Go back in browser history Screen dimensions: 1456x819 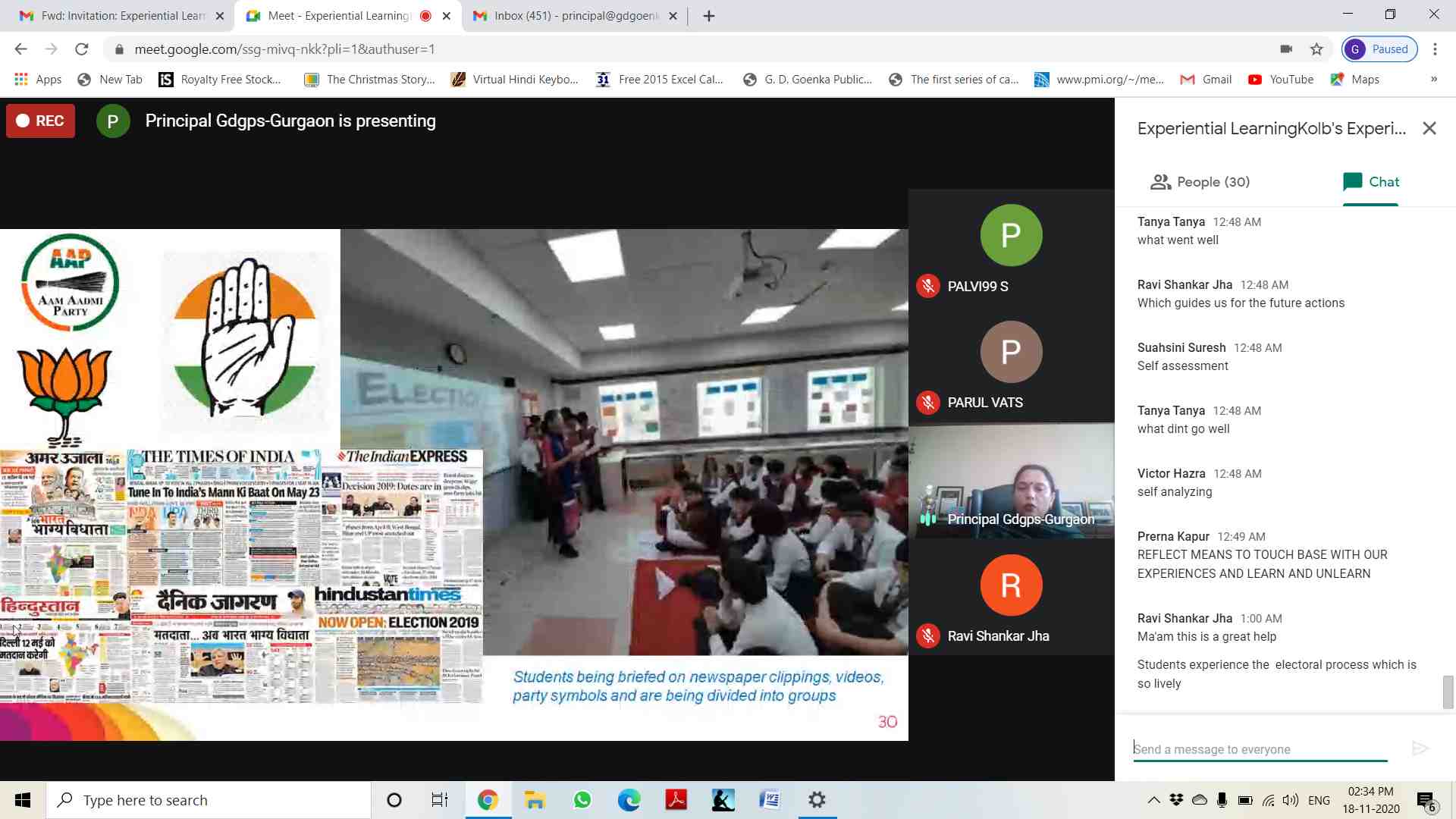(x=20, y=49)
